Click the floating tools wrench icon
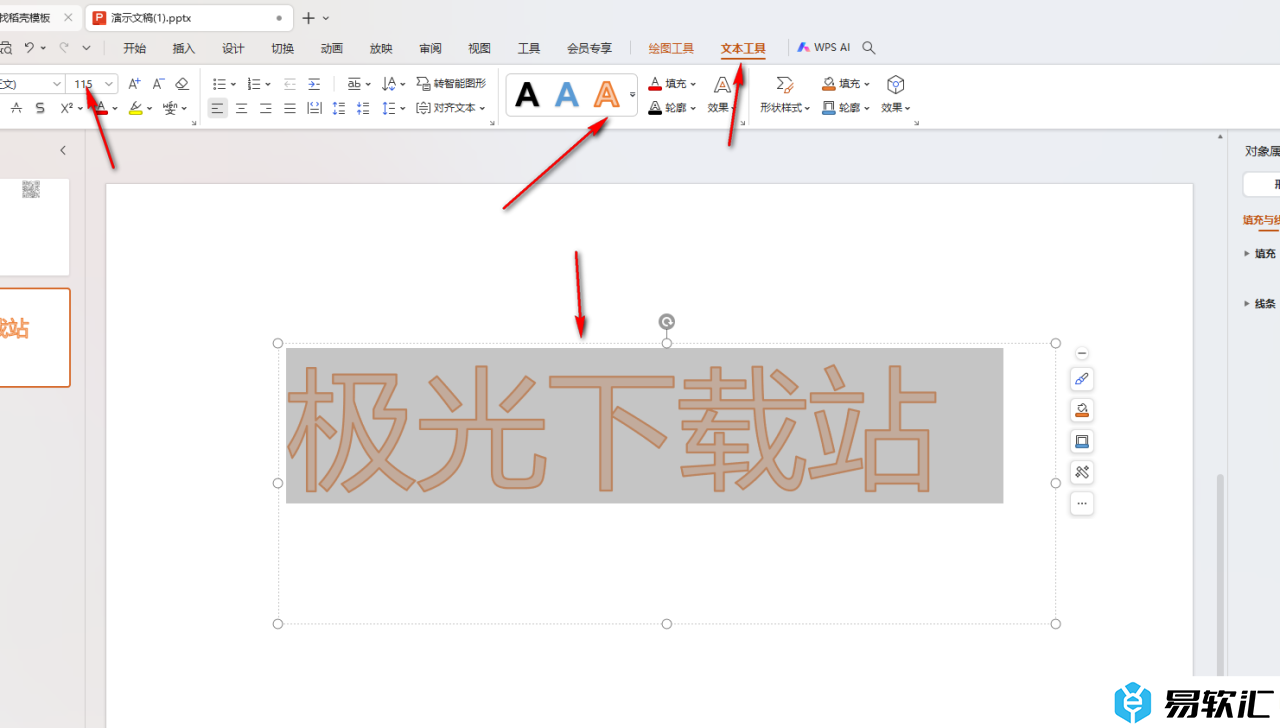The height and width of the screenshot is (728, 1280). 1082,472
